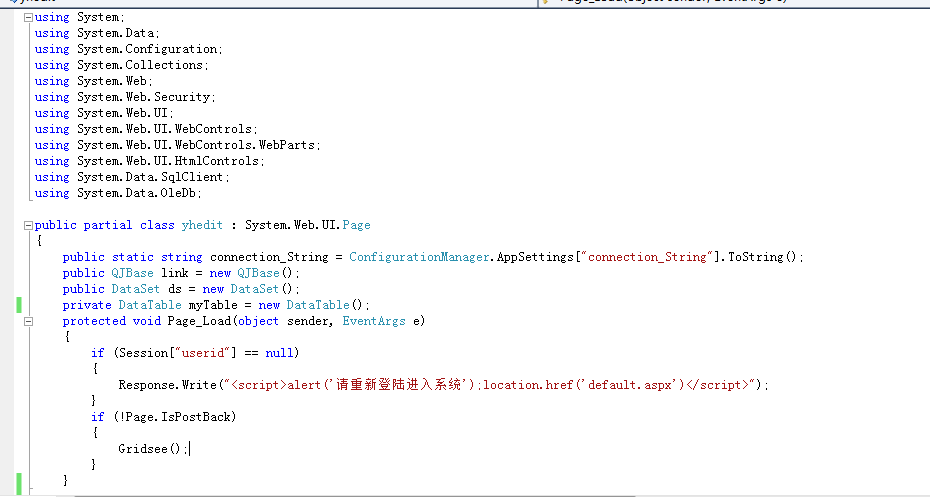
Task: Click 'Security' in System.Web.Security
Action: tap(182, 97)
